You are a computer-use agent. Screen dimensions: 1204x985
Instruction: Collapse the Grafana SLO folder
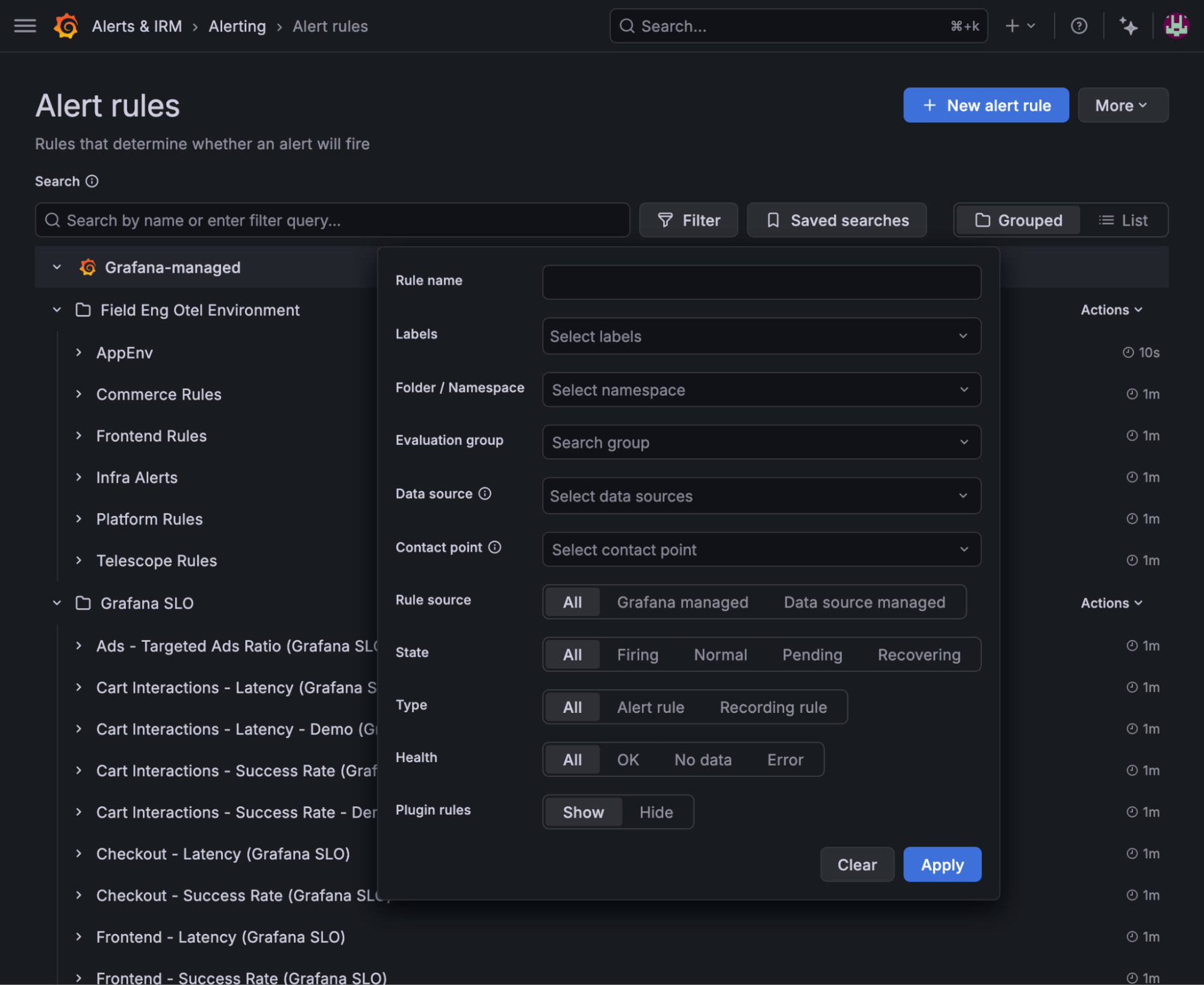(x=57, y=603)
